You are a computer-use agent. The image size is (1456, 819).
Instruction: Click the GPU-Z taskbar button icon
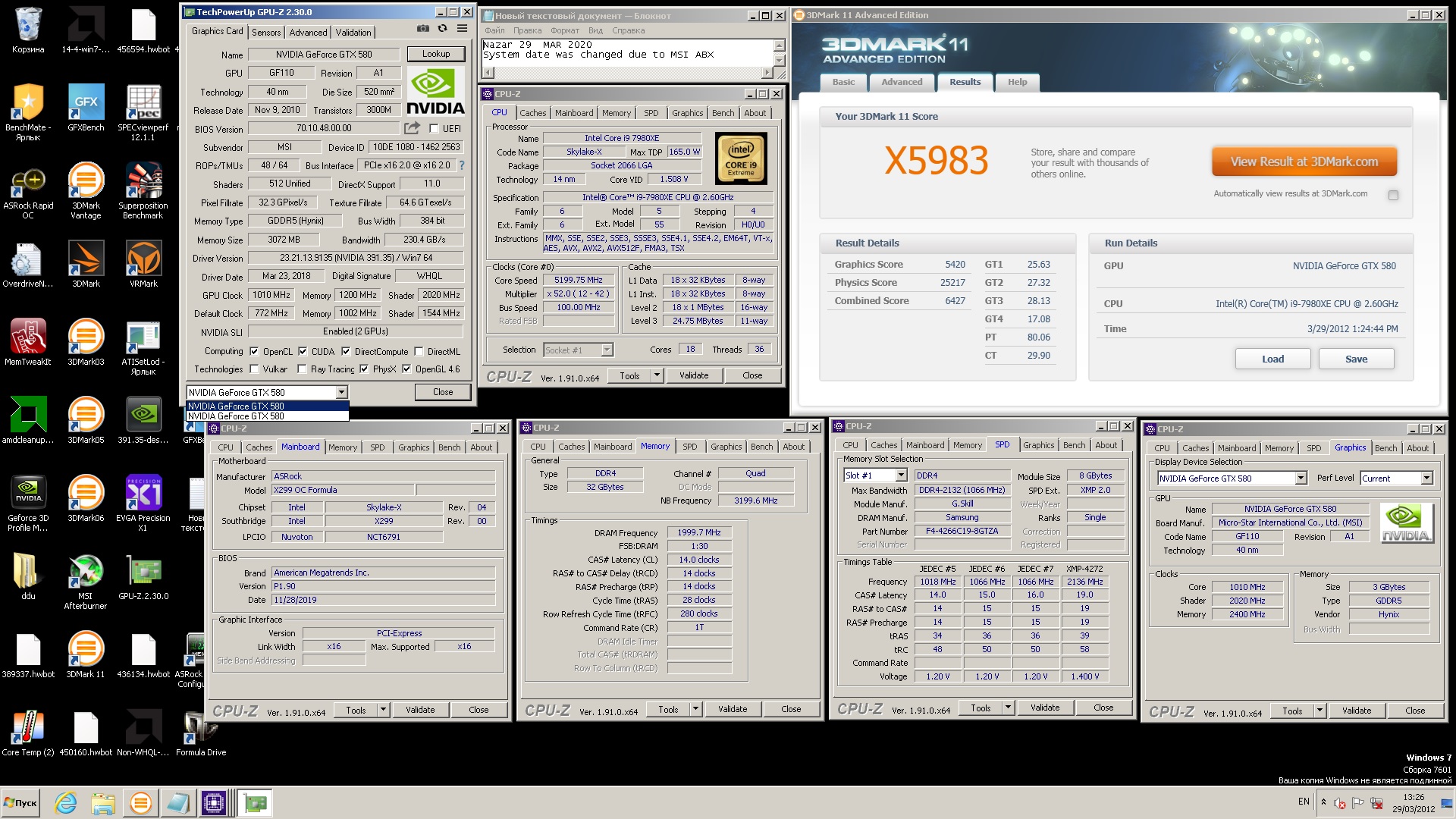point(256,802)
